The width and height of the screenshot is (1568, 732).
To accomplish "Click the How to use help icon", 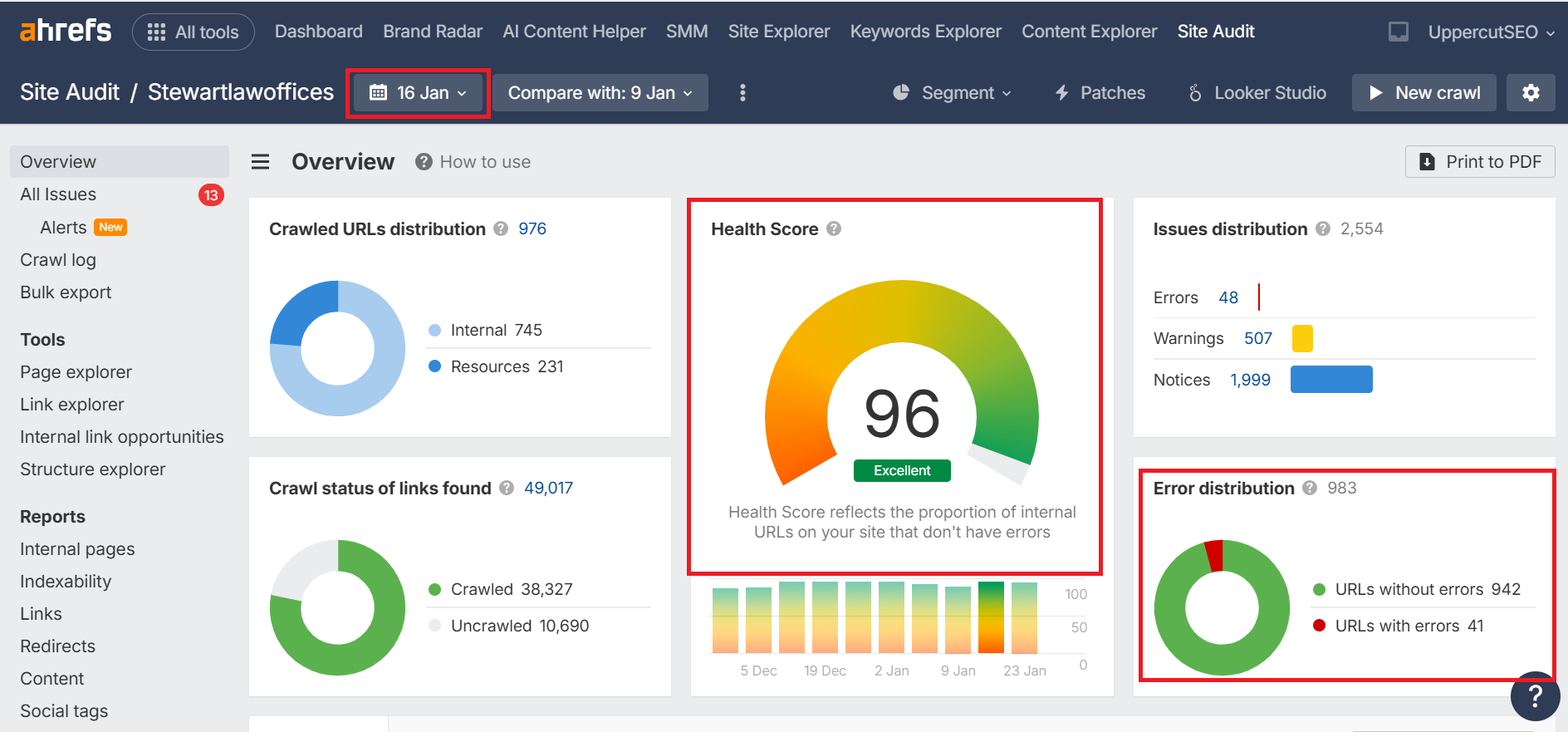I will [424, 162].
